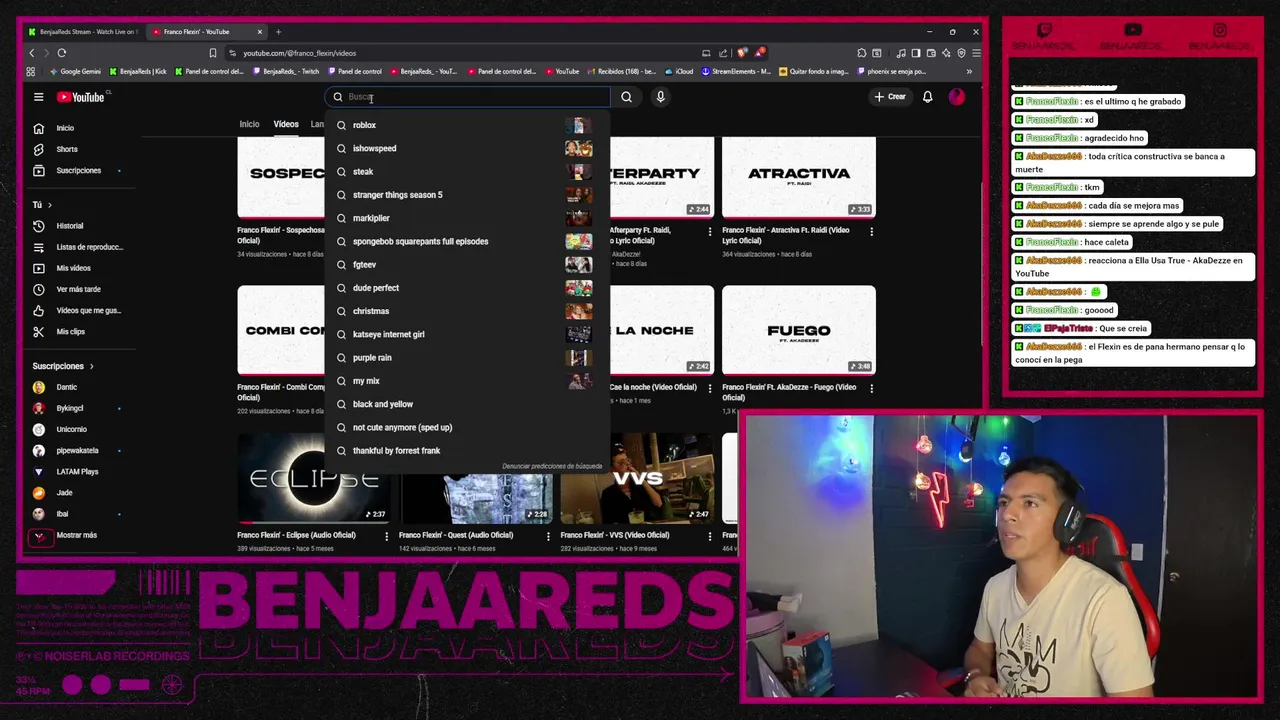1280x720 pixels.
Task: Open three-dot menu for Quest video
Action: [548, 537]
